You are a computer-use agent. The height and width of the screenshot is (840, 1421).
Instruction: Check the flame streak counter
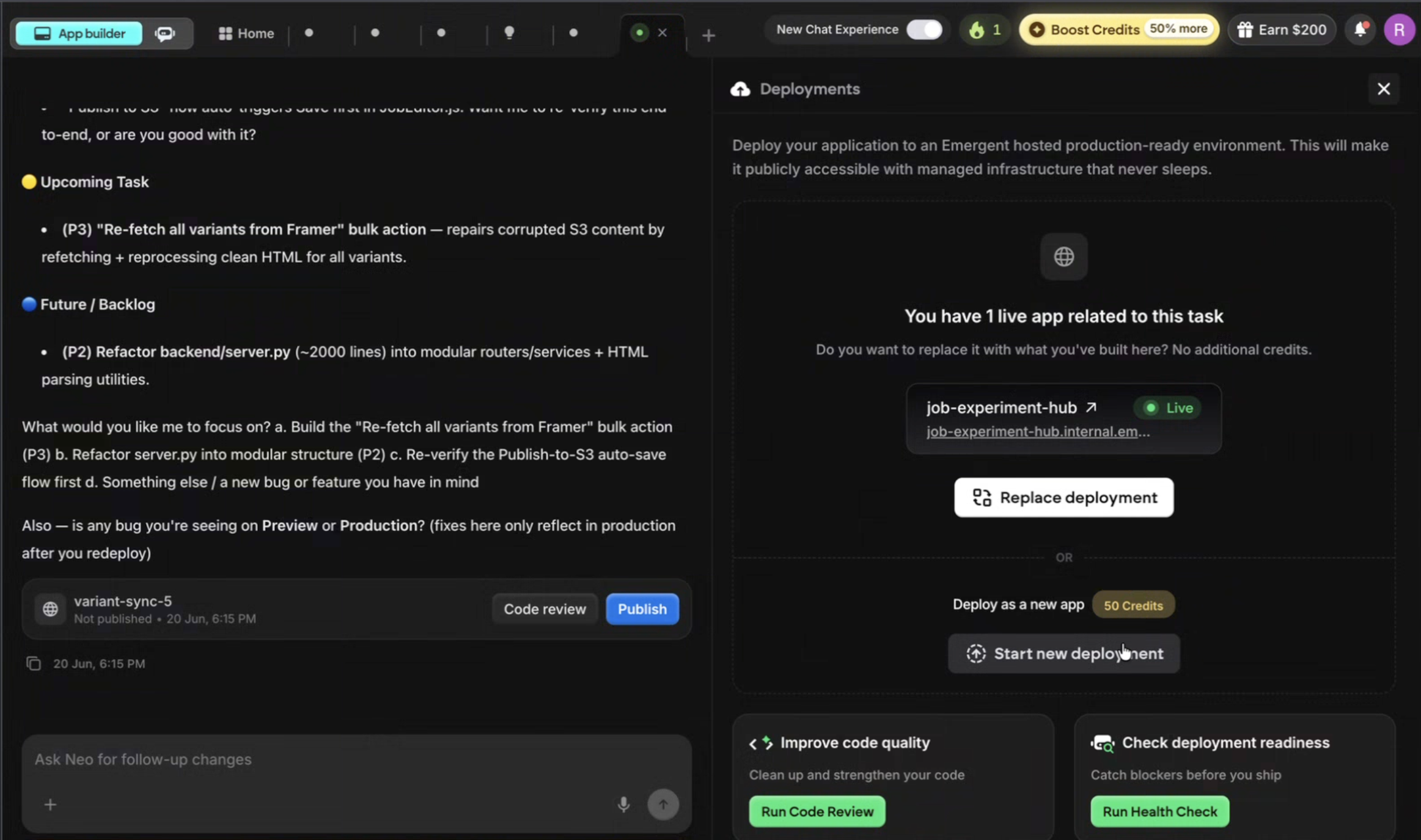tap(985, 29)
